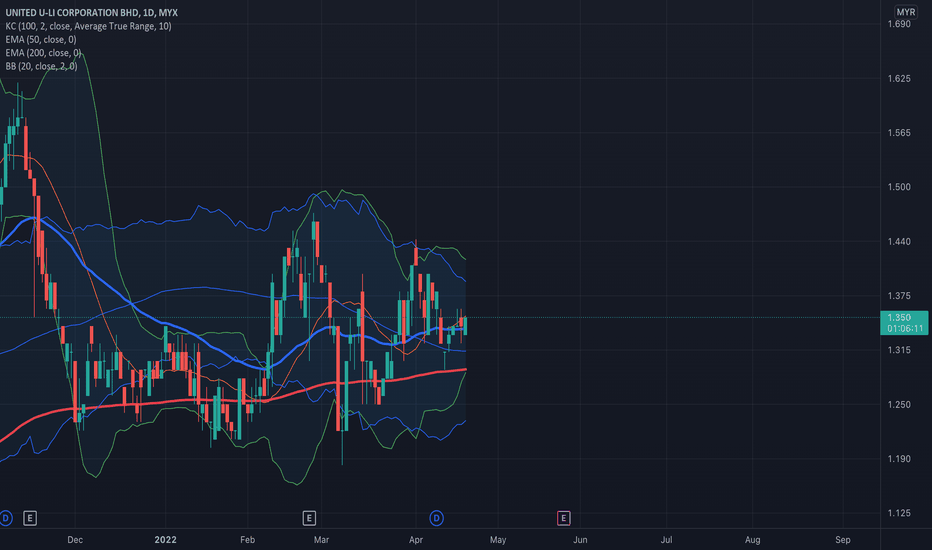Click the 1.690 price axis label
This screenshot has height=550, width=932.
point(899,24)
